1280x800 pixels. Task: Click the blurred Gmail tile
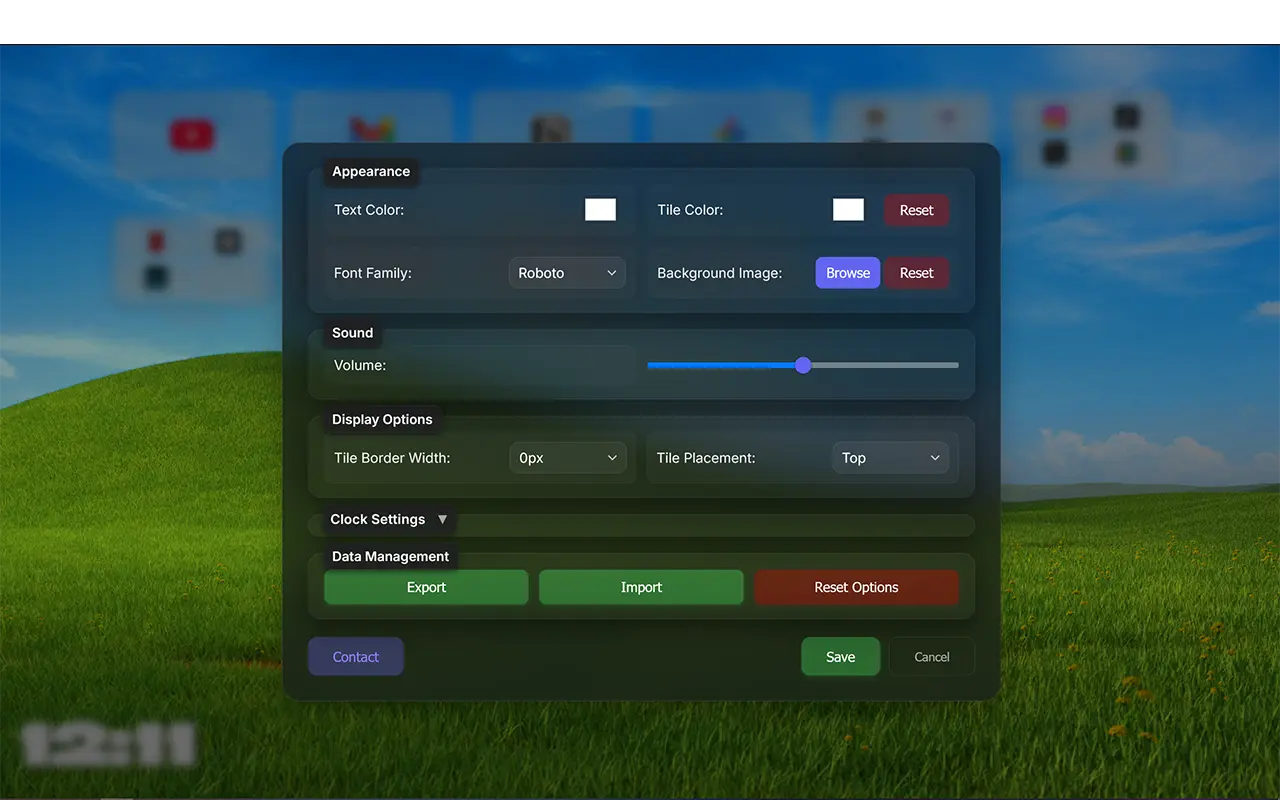click(372, 120)
